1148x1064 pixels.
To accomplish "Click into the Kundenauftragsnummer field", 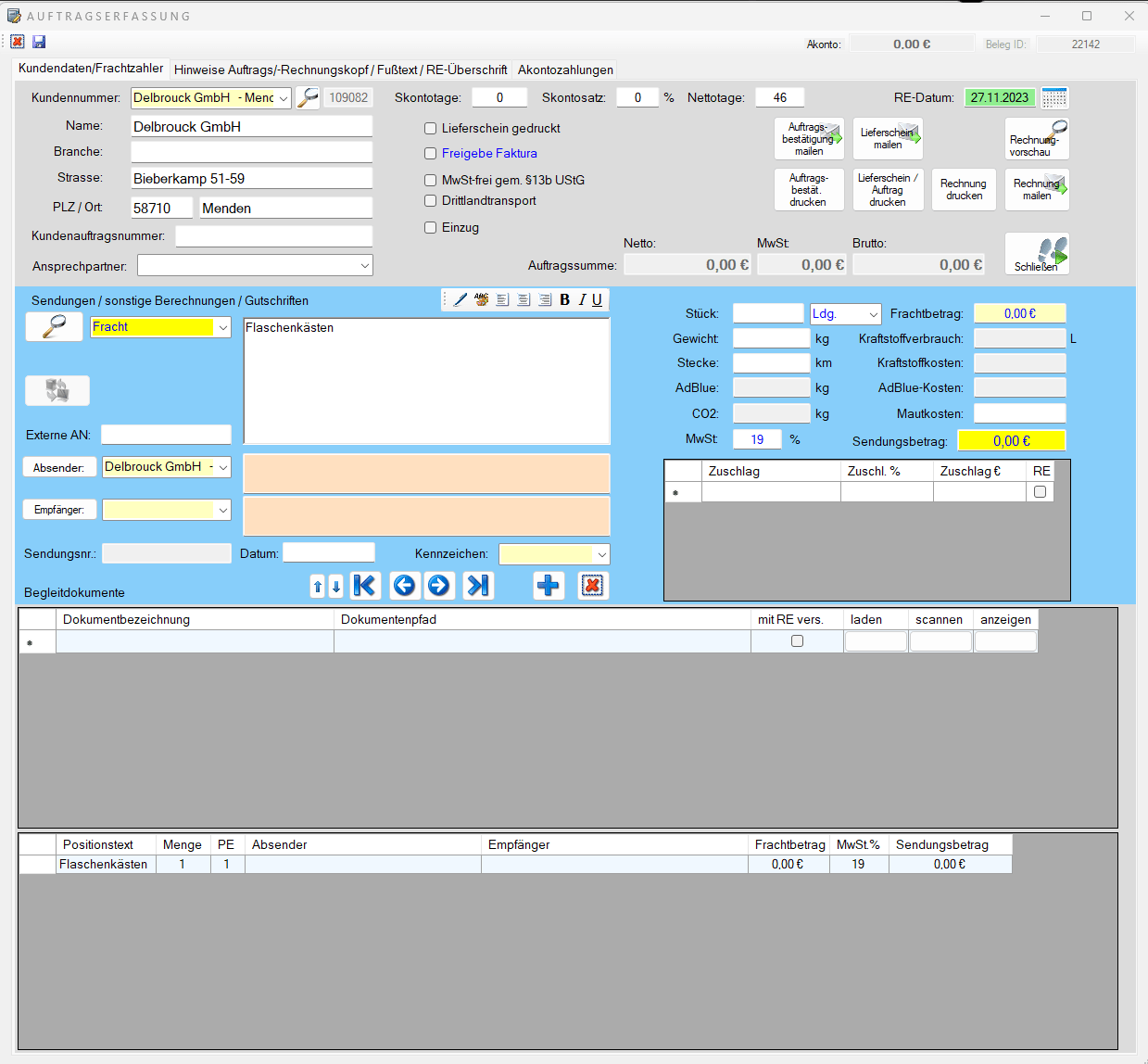I will tap(273, 236).
